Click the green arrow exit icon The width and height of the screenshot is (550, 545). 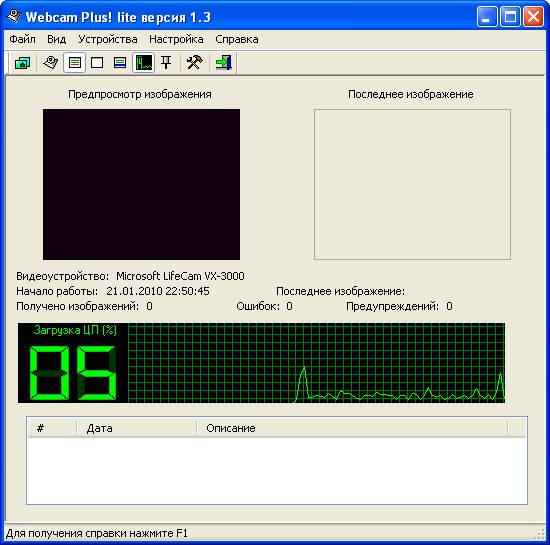223,63
